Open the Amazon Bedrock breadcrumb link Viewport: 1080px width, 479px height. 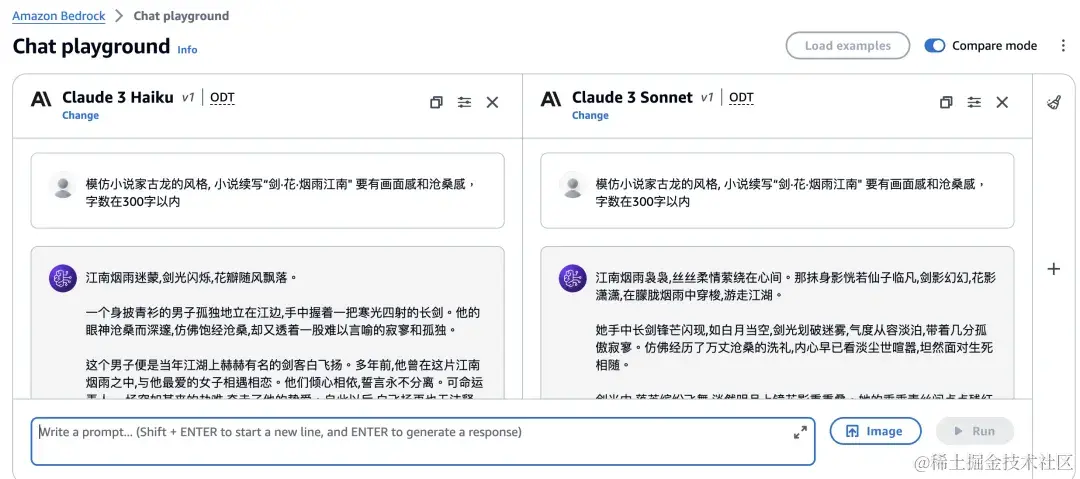58,15
